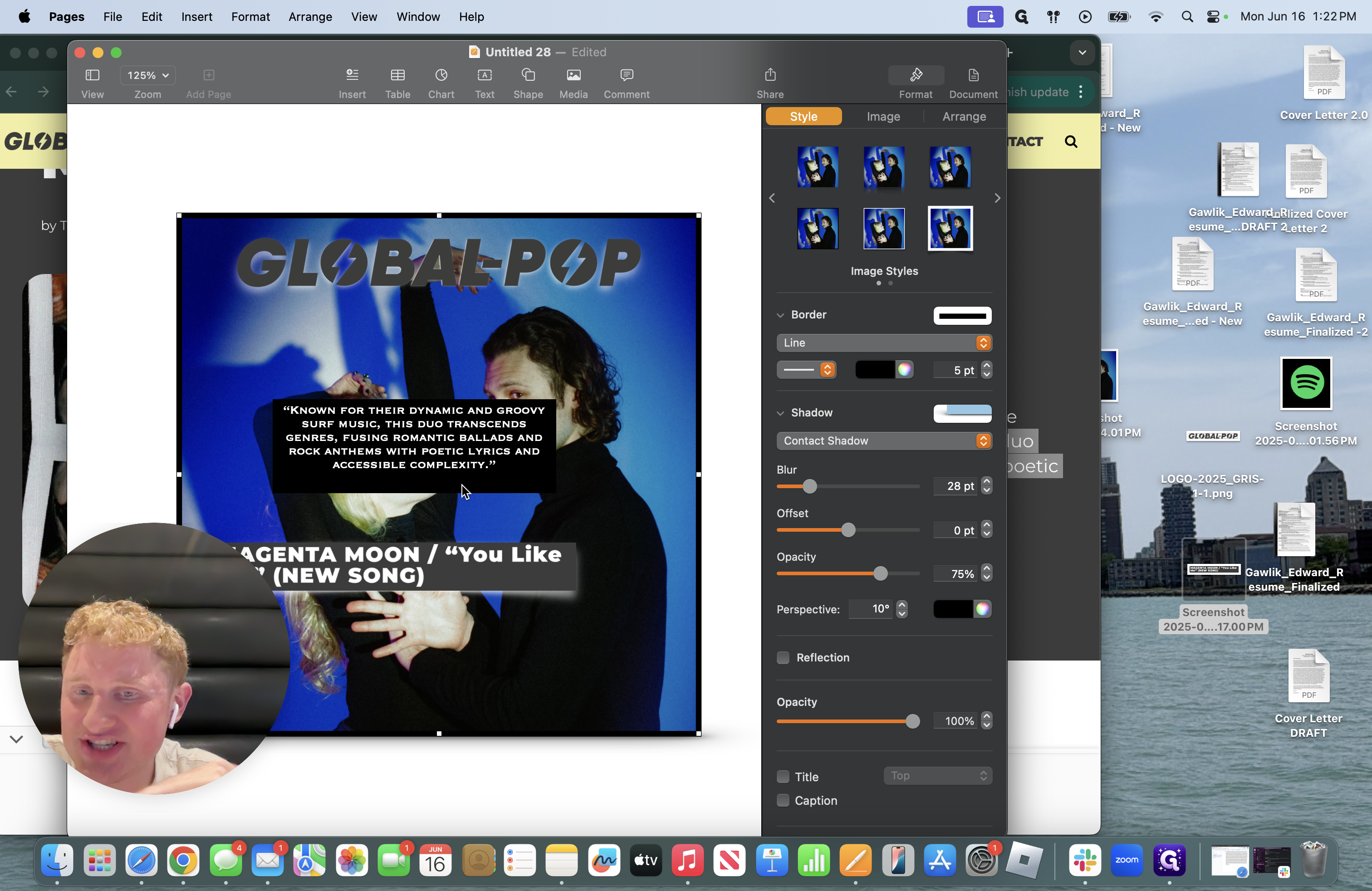
Task: Open browser tab list chevron button
Action: click(1082, 53)
